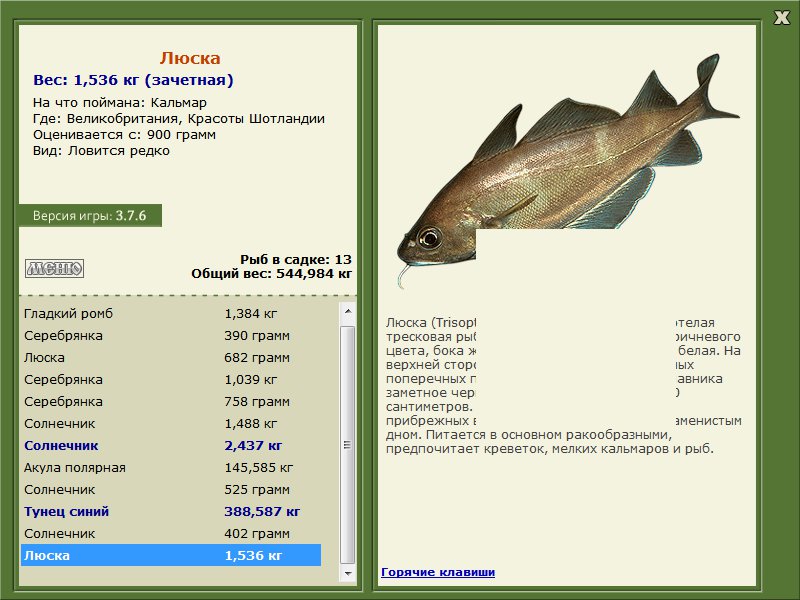Image resolution: width=800 pixels, height=600 pixels.
Task: Click Рыб в садке: 13 text
Action: pyautogui.click(x=296, y=260)
